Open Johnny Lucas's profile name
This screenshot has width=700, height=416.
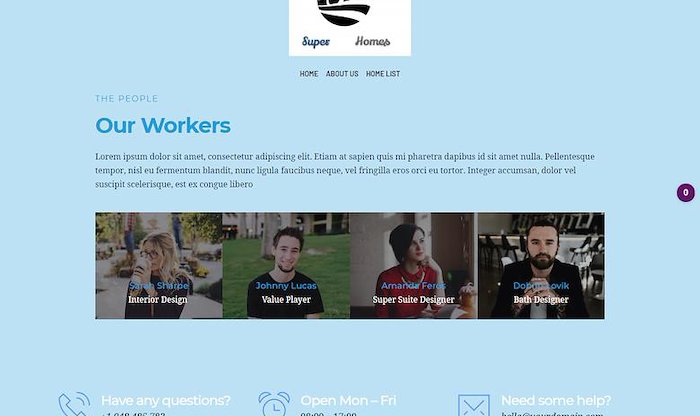286,285
